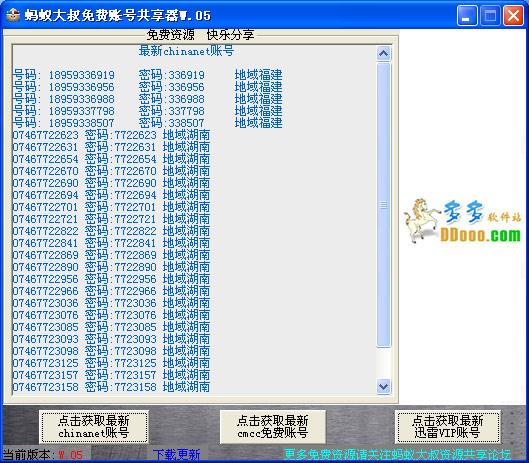
Task: Get latest cmcc free accounts button
Action: pos(273,427)
